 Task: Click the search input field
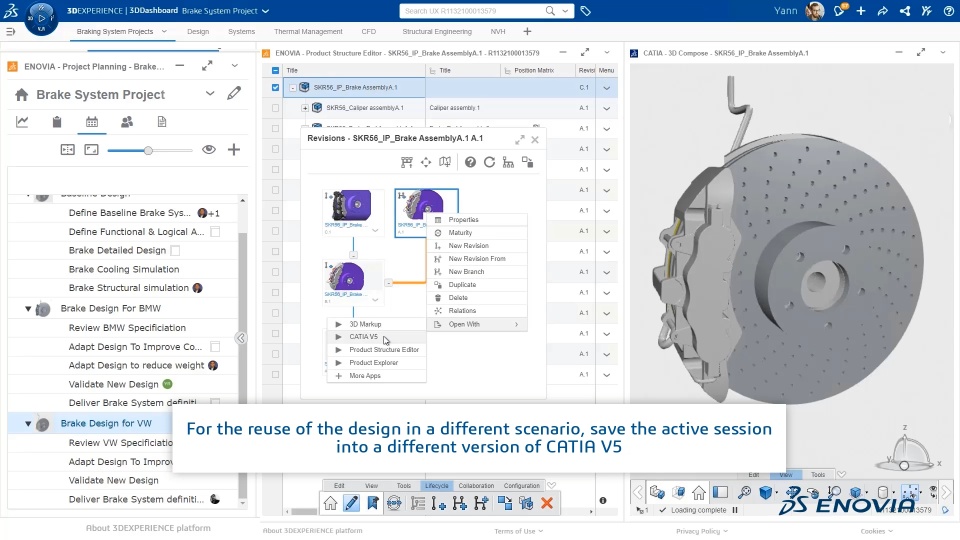tap(471, 11)
